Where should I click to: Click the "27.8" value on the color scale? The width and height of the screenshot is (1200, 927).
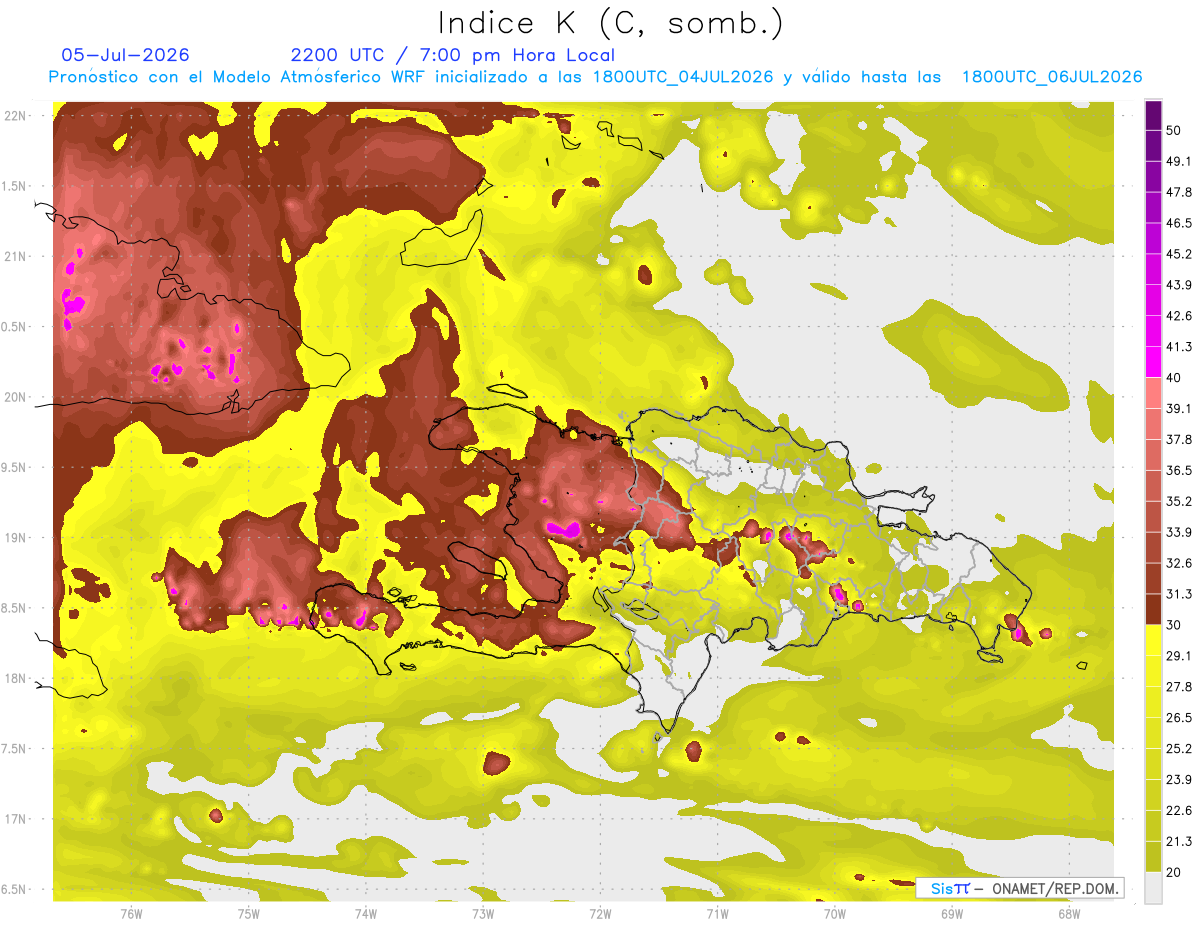[x=1179, y=687]
